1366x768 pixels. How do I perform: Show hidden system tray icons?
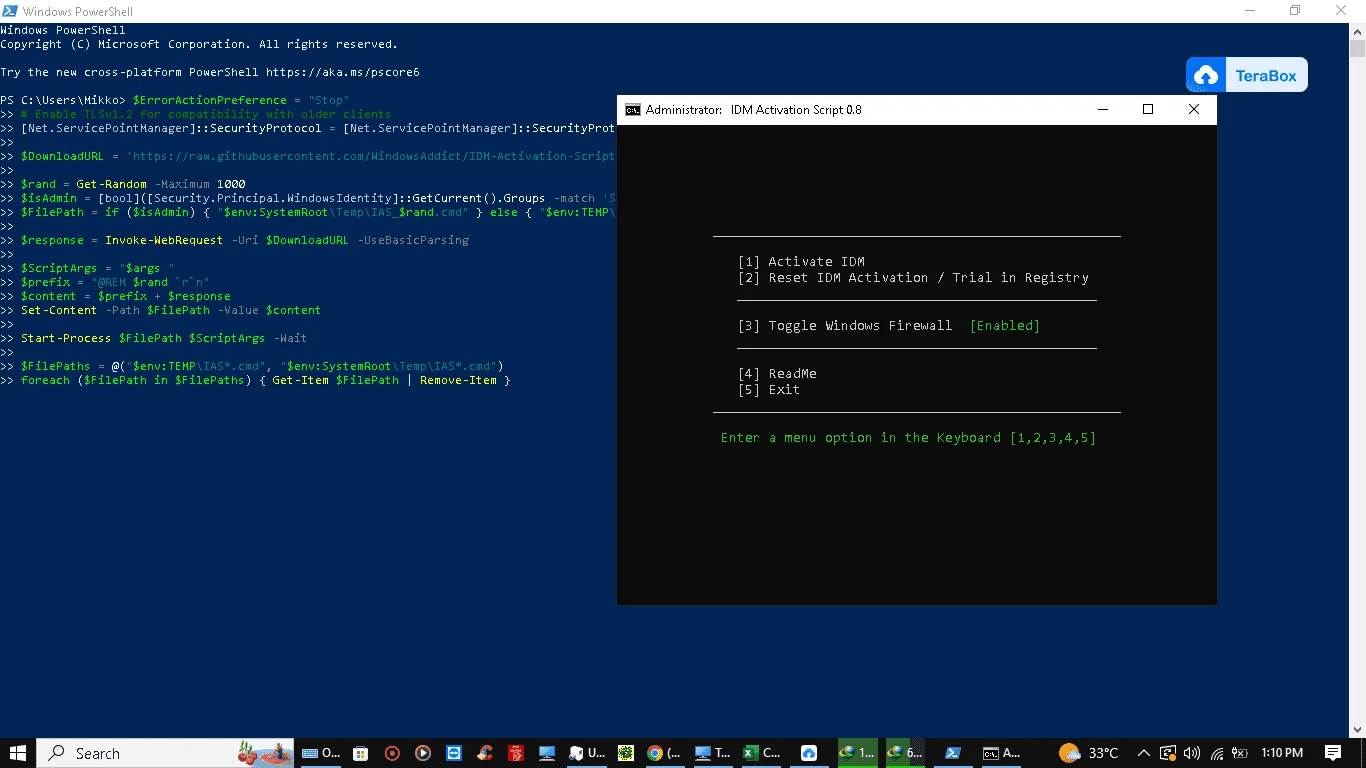[x=1144, y=753]
